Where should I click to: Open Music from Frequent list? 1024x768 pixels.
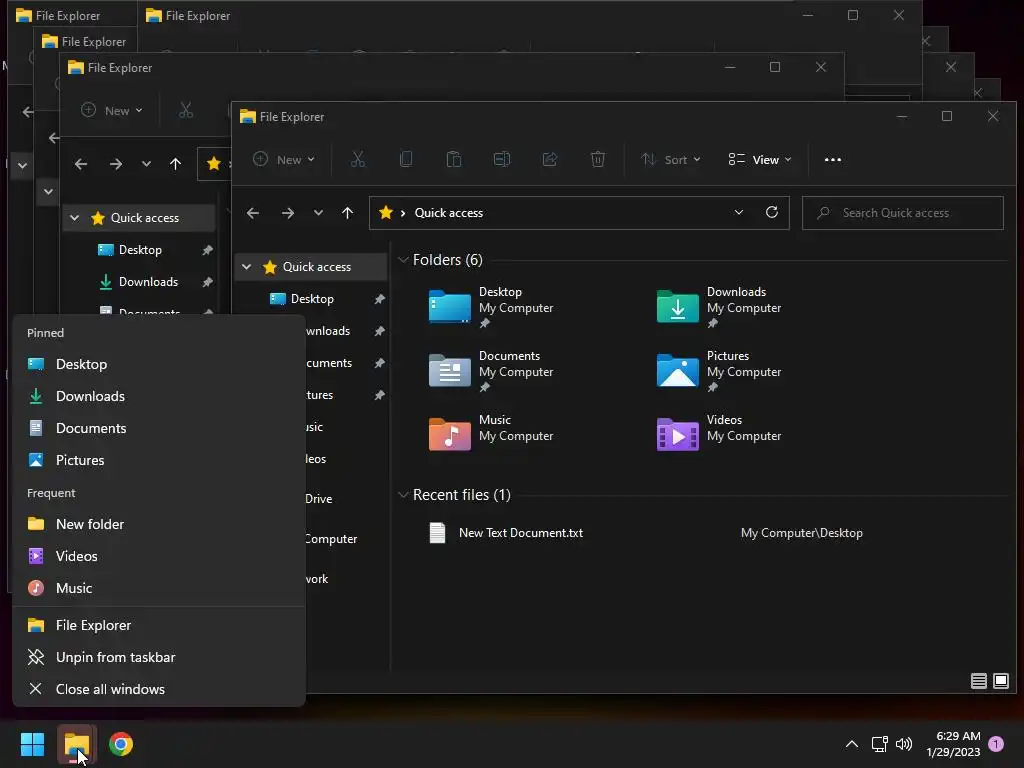(x=159, y=588)
